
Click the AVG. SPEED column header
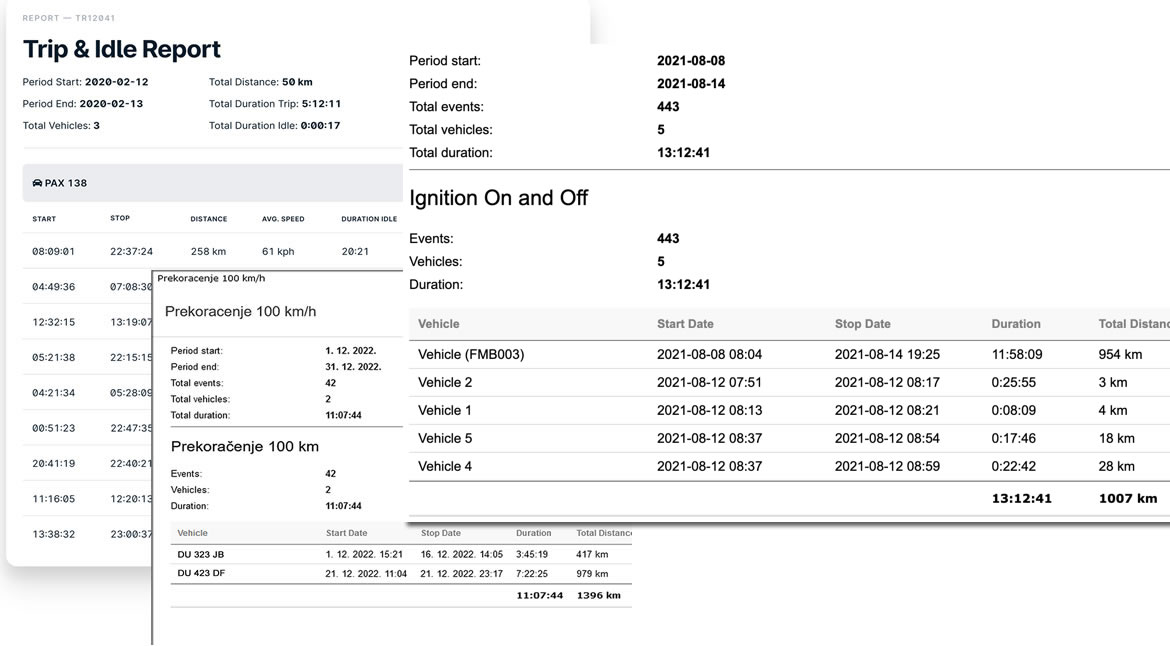click(x=283, y=219)
